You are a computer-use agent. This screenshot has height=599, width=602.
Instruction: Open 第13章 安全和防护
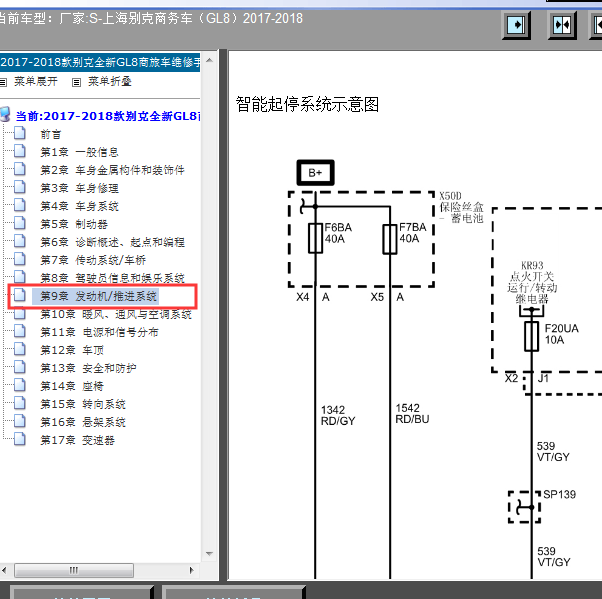[x=88, y=368]
